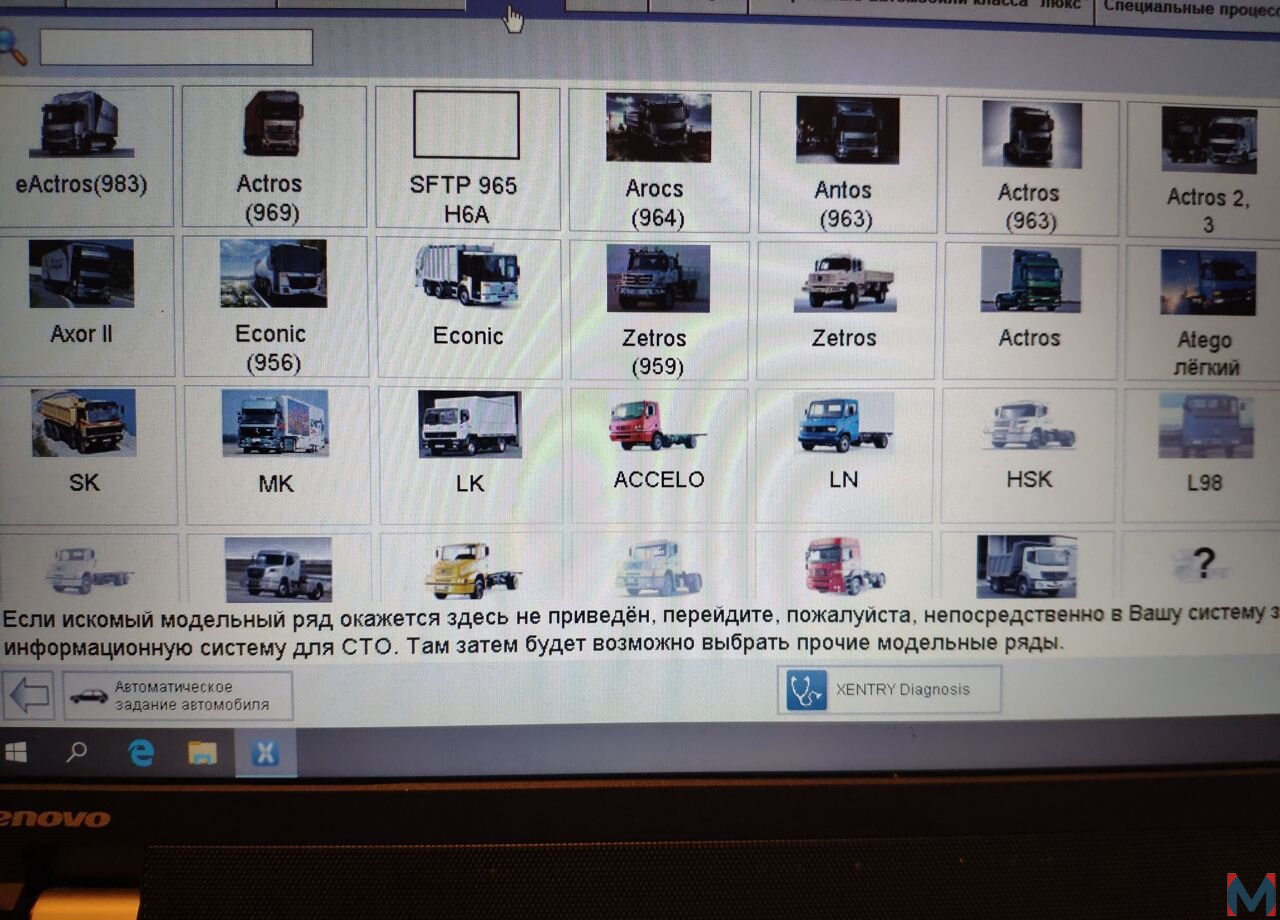
Task: Select the ACCELO red truck tile
Action: [659, 455]
